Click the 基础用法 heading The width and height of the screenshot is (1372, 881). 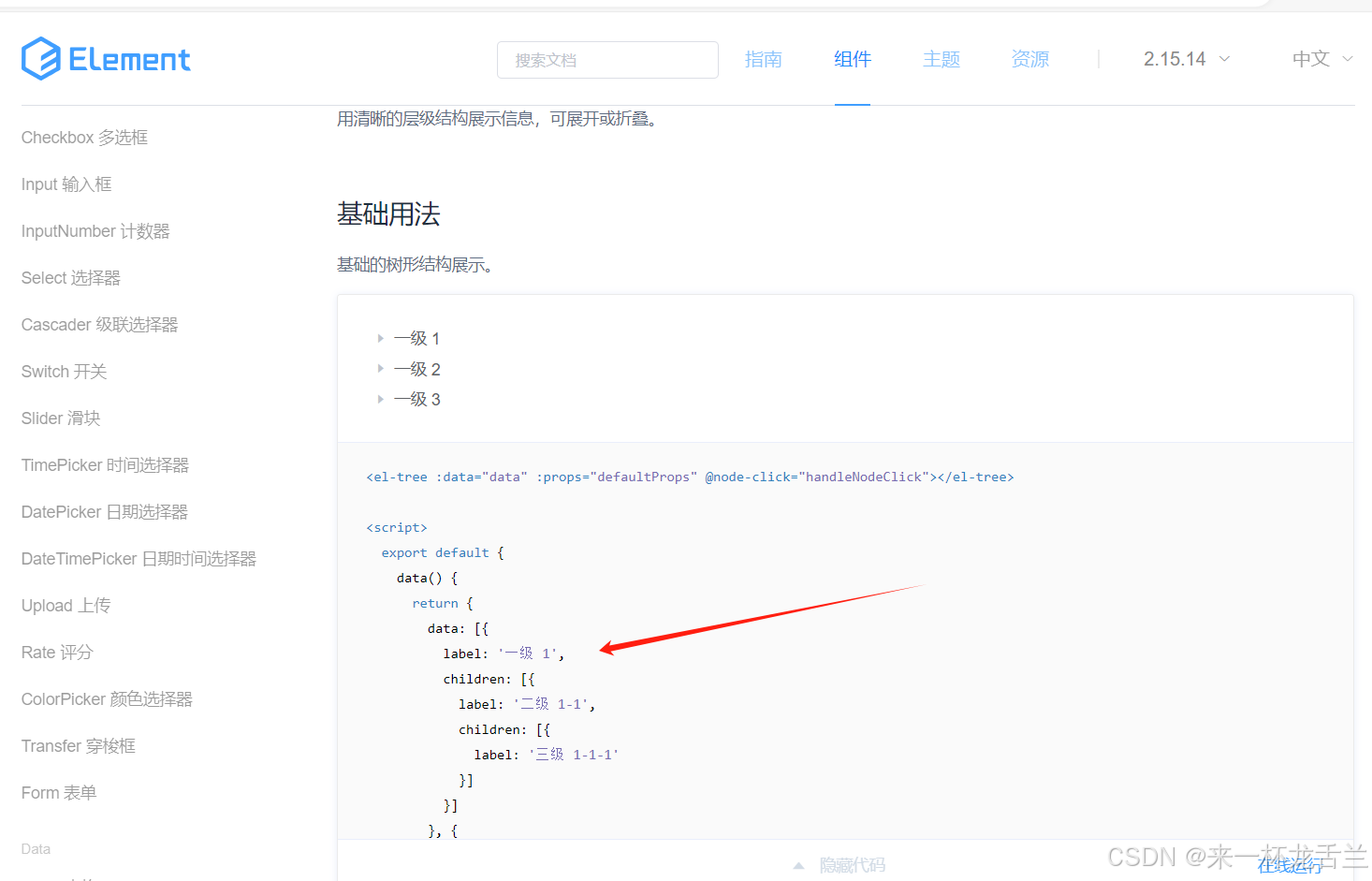click(388, 214)
